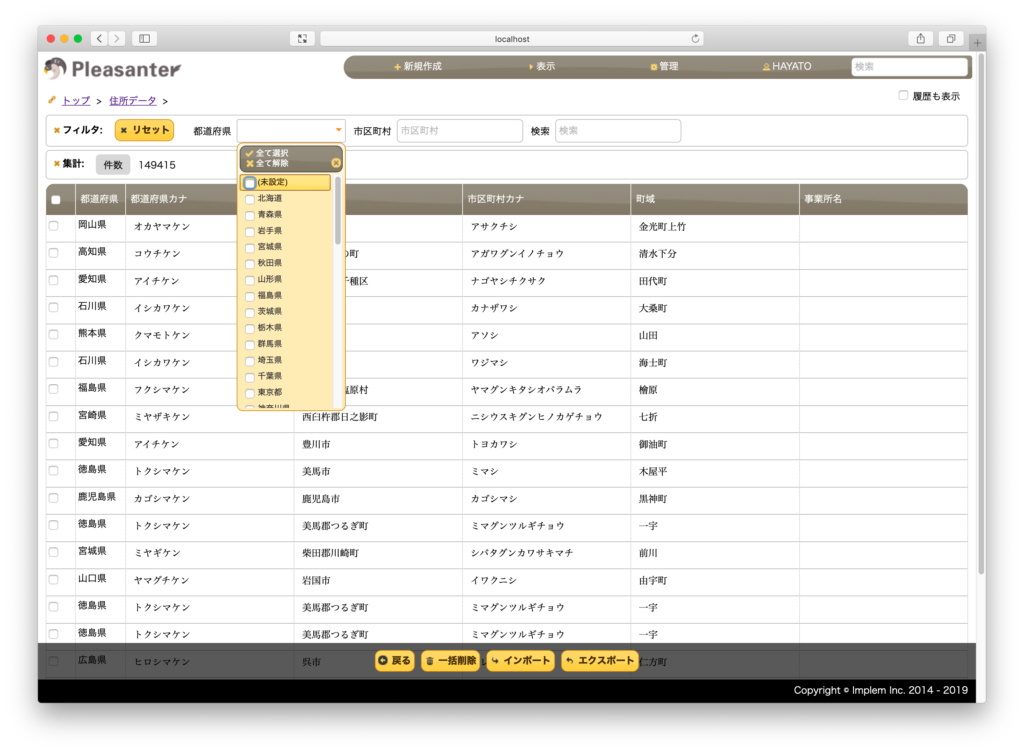1024x753 pixels.
Task: Follow the 住所データ breadcrumb link
Action: click(133, 101)
